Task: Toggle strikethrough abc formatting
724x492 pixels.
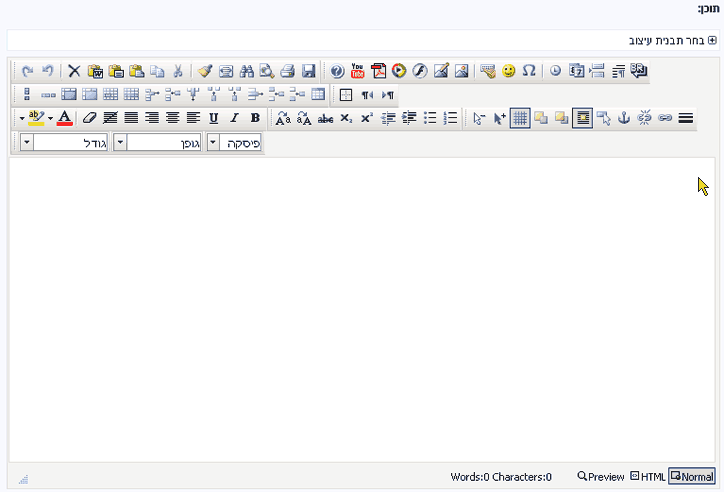Action: tap(326, 119)
